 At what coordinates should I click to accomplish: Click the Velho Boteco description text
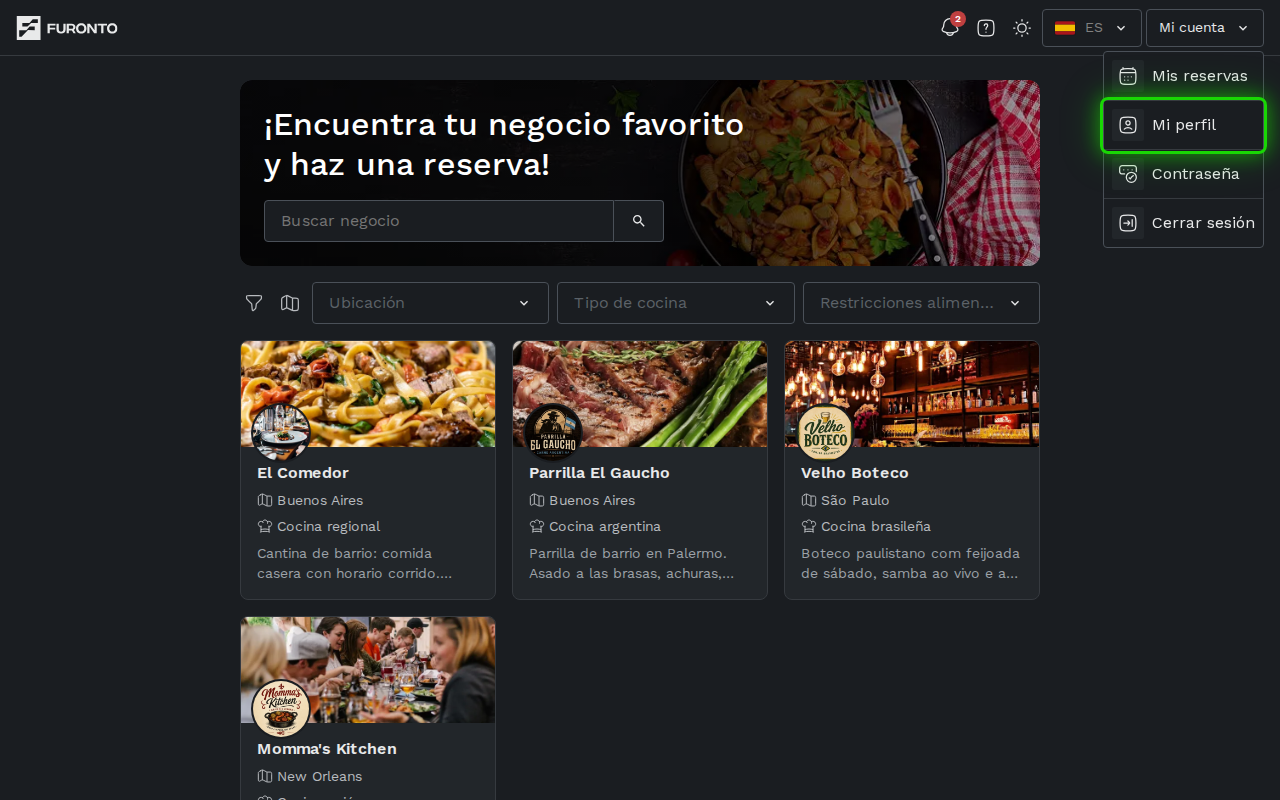[910, 563]
